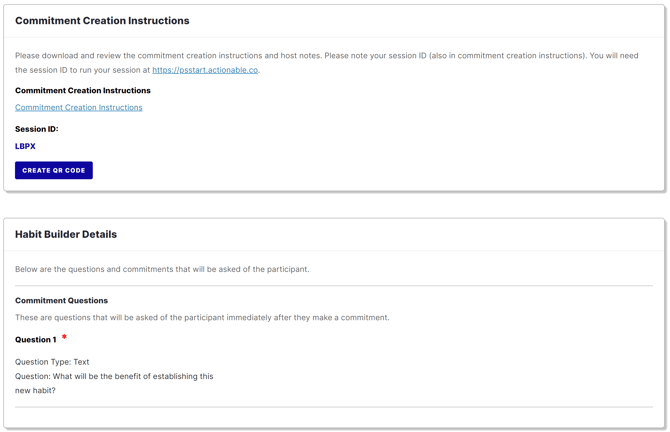The width and height of the screenshot is (670, 432).
Task: Click the 'new habit?' text line
Action: [35, 390]
